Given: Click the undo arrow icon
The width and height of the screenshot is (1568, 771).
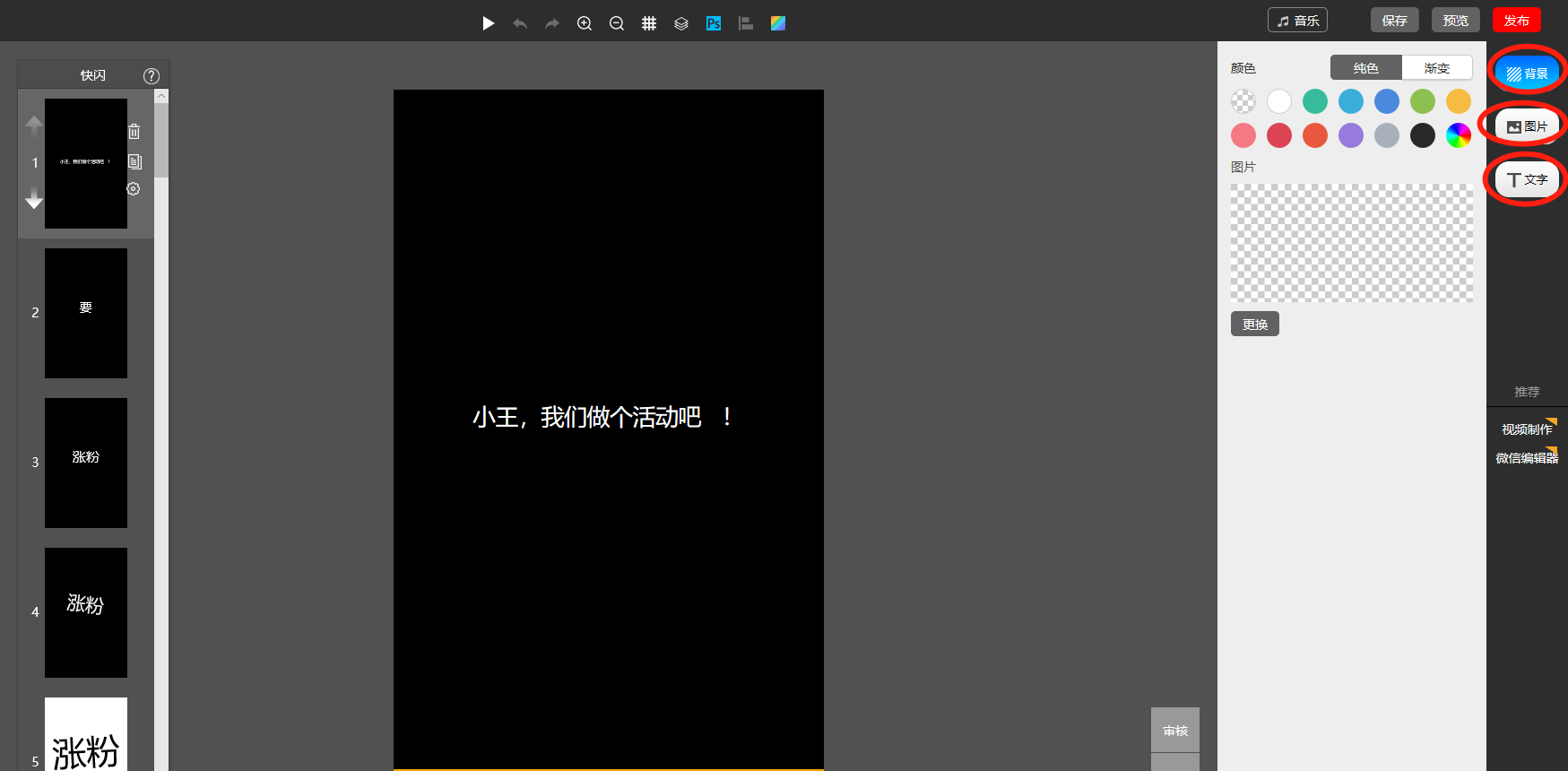Looking at the screenshot, I should point(520,23).
